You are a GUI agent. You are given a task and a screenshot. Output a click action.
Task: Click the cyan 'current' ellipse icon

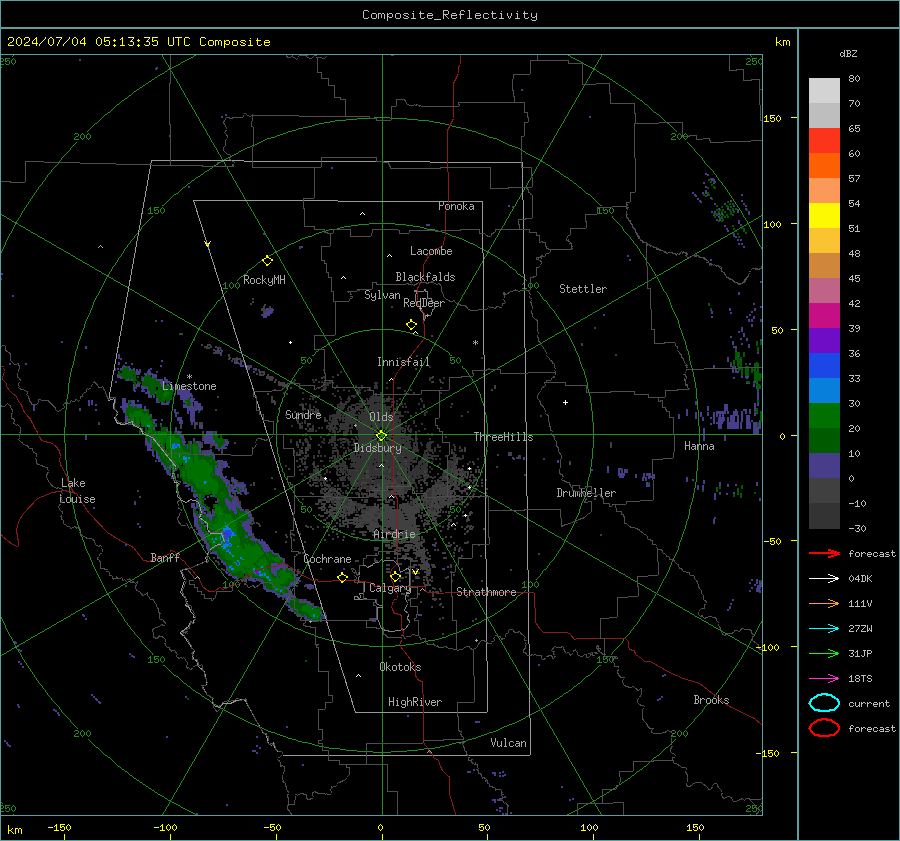tap(824, 703)
